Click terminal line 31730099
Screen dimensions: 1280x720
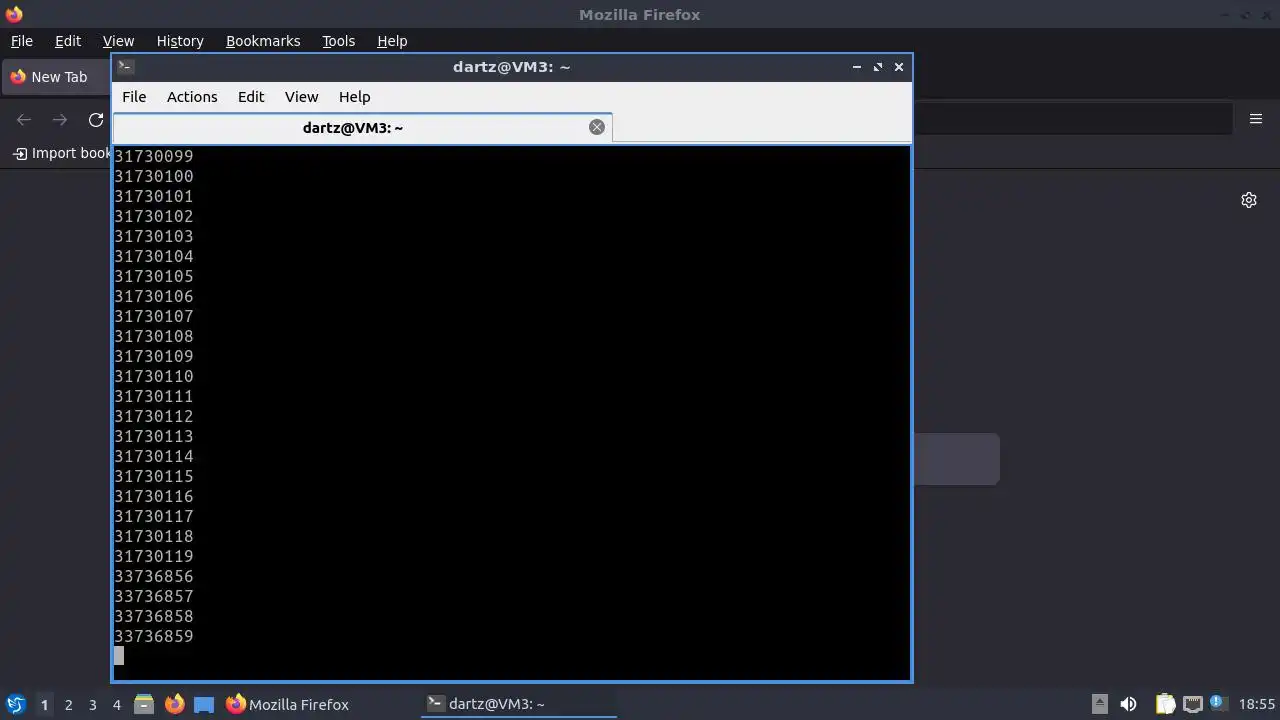154,156
